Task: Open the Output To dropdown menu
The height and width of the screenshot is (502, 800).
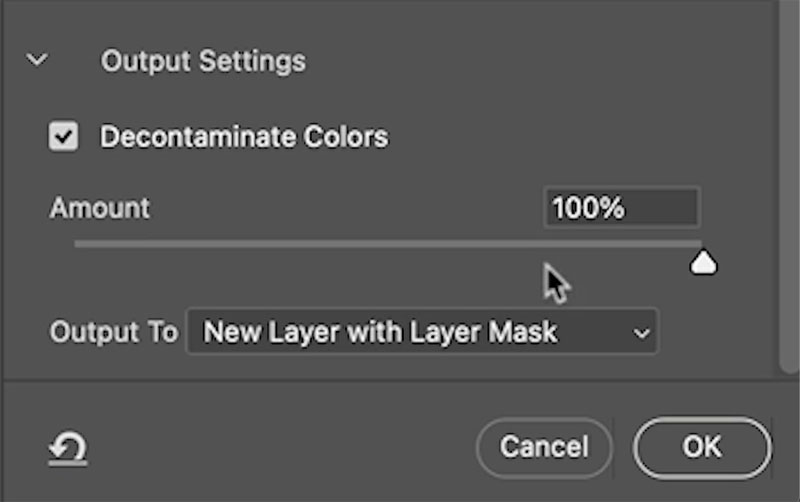Action: [x=421, y=332]
